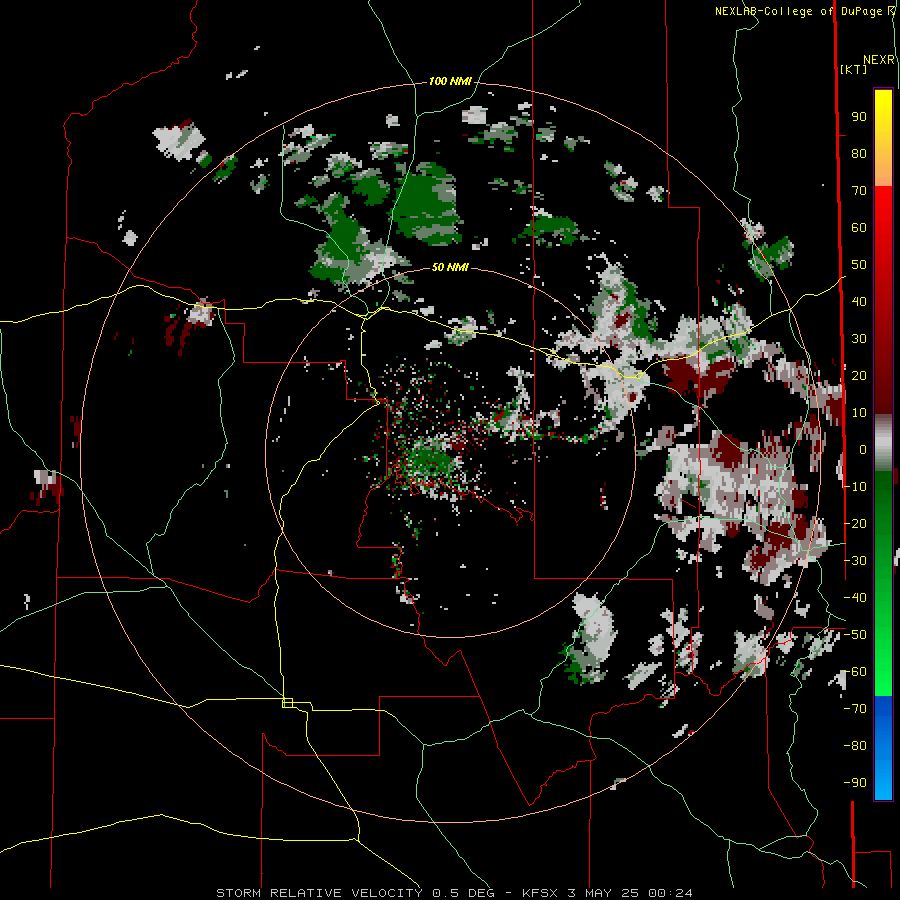Click the -50 velocity scale label
The height and width of the screenshot is (900, 900).
855,635
